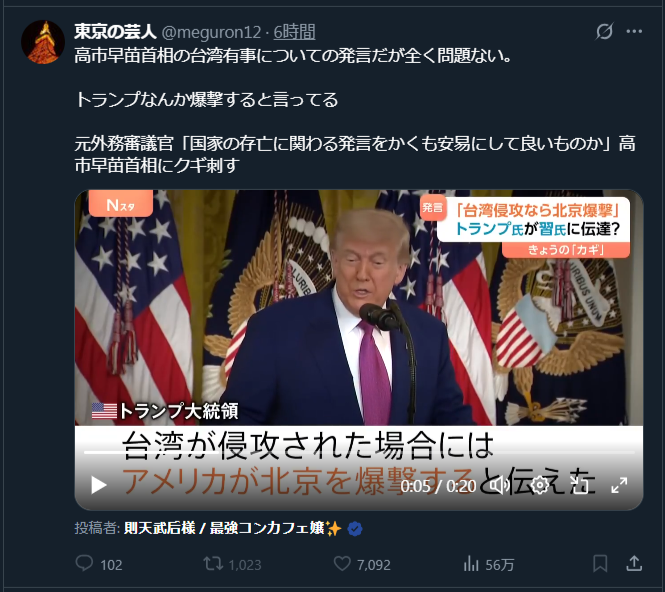Click the 6時間 timestamp link

coord(294,32)
